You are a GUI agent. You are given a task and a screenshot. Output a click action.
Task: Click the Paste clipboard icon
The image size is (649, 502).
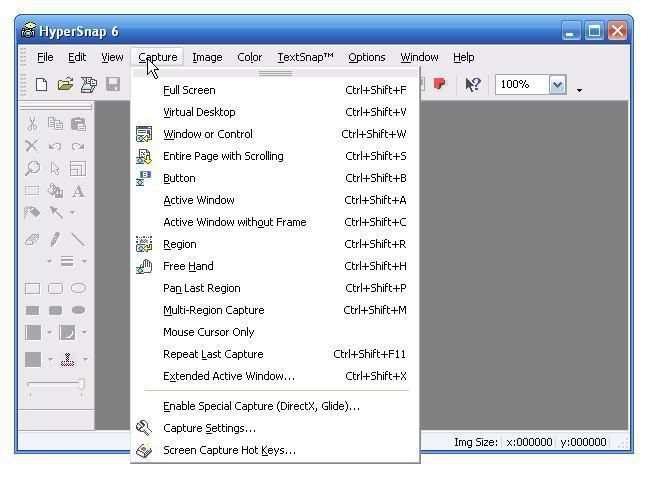[x=78, y=124]
